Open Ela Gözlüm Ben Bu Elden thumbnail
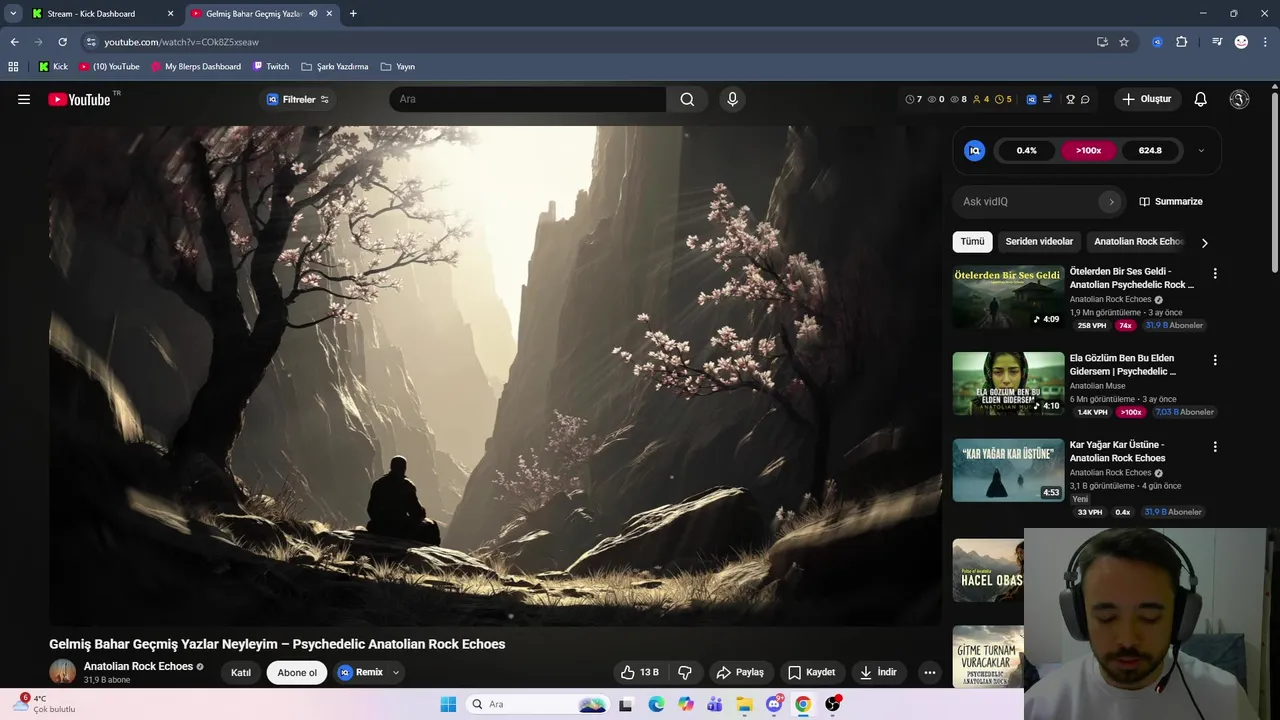This screenshot has width=1280, height=720. pos(1008,383)
